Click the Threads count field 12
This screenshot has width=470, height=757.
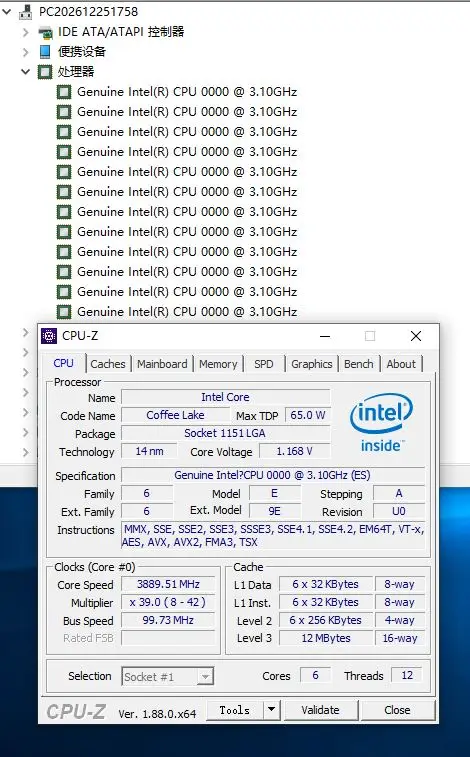[x=407, y=675]
